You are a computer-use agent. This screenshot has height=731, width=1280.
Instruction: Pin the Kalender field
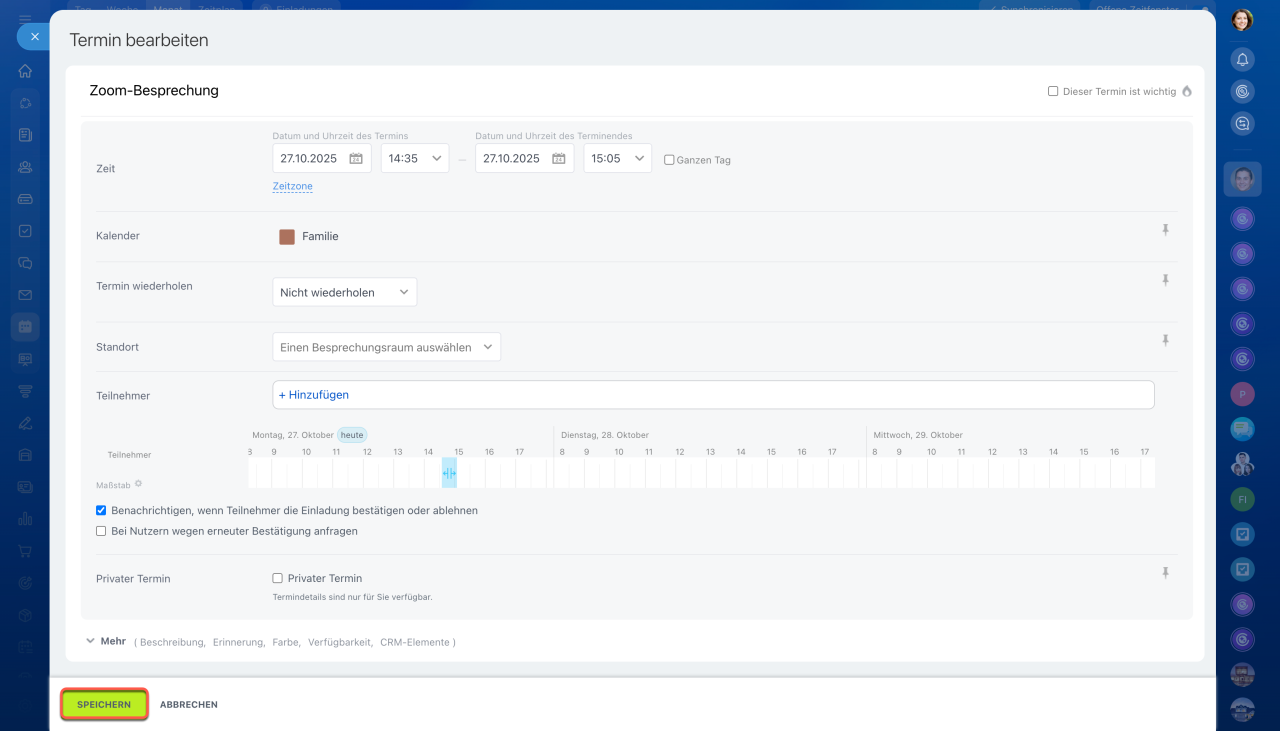point(1165,230)
